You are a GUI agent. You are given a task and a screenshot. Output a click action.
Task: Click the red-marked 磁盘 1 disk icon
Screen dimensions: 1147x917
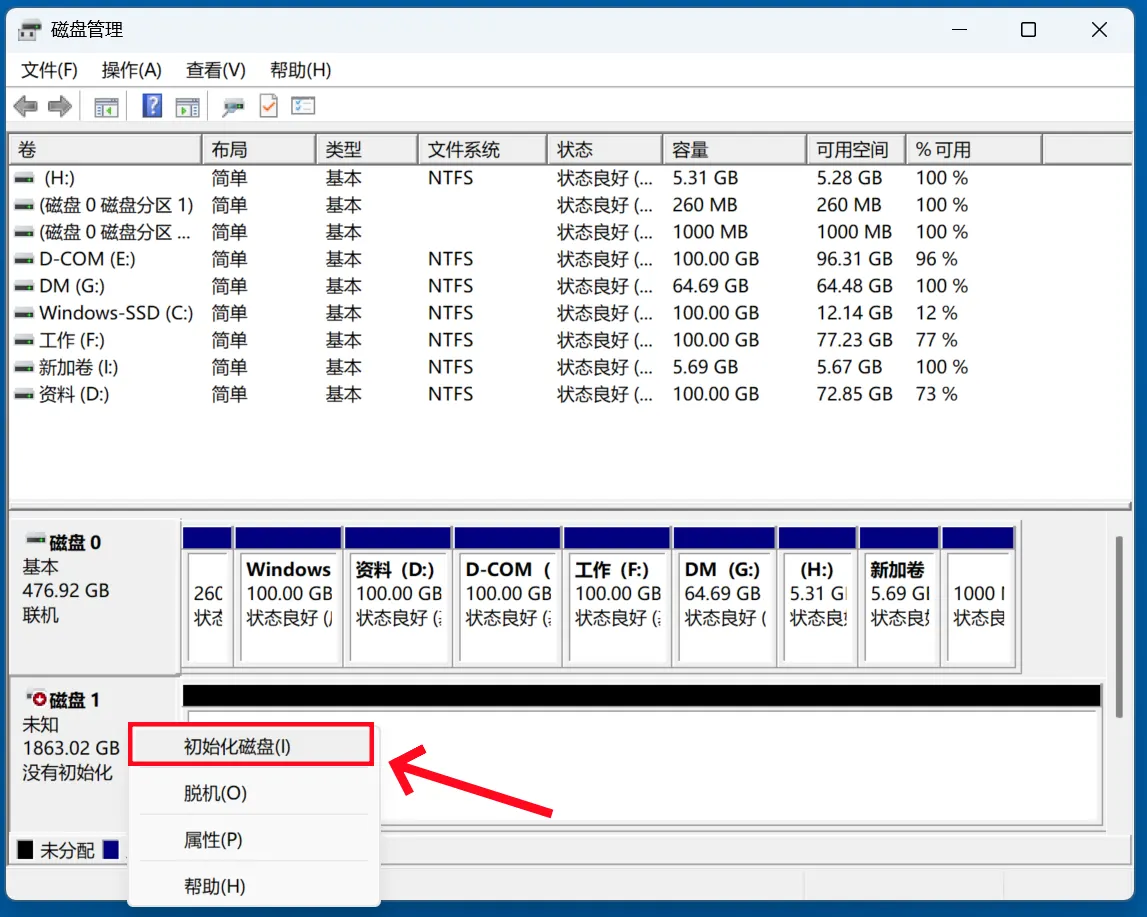pyautogui.click(x=37, y=698)
